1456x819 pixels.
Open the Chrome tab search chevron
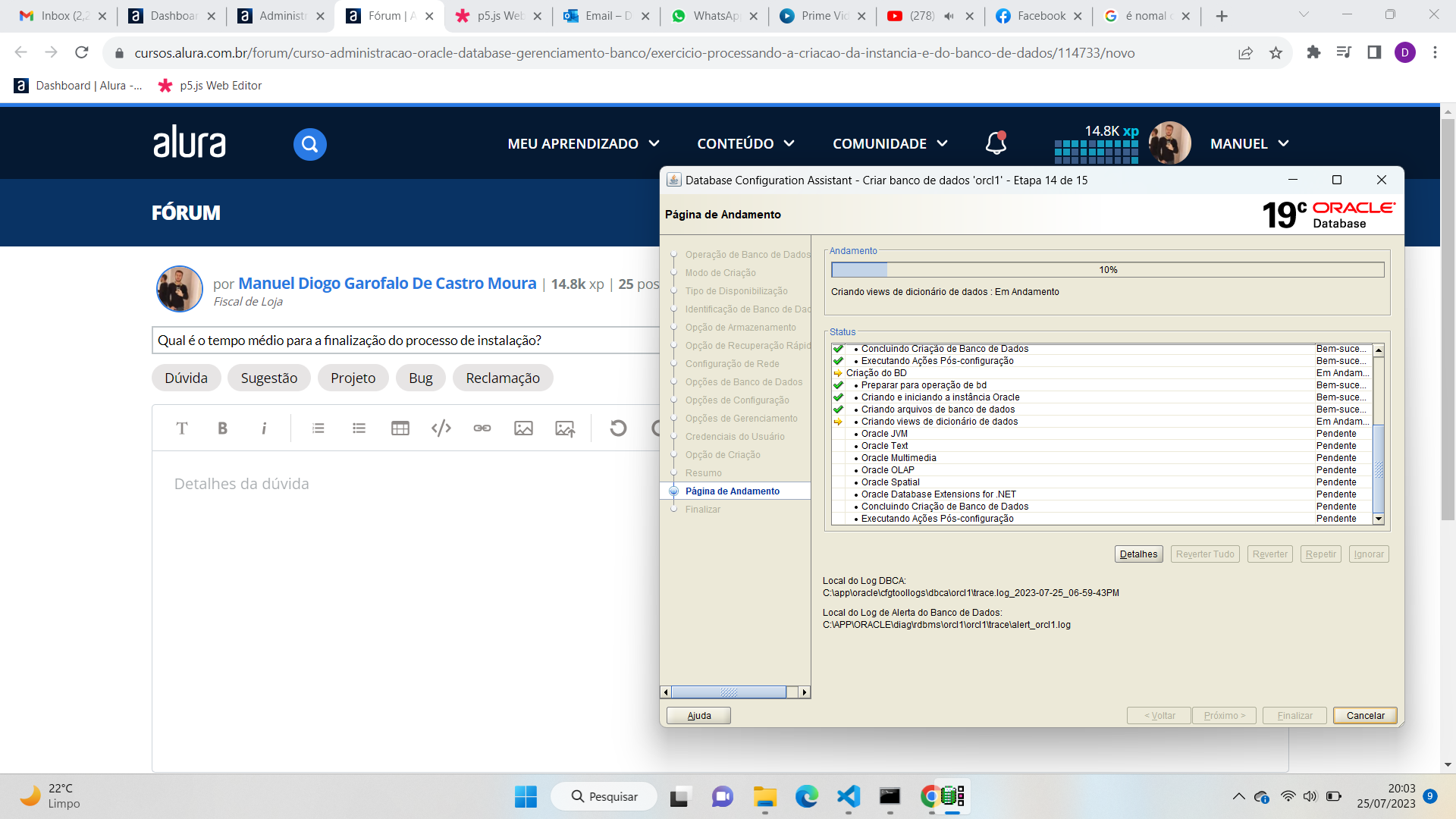[x=1304, y=15]
